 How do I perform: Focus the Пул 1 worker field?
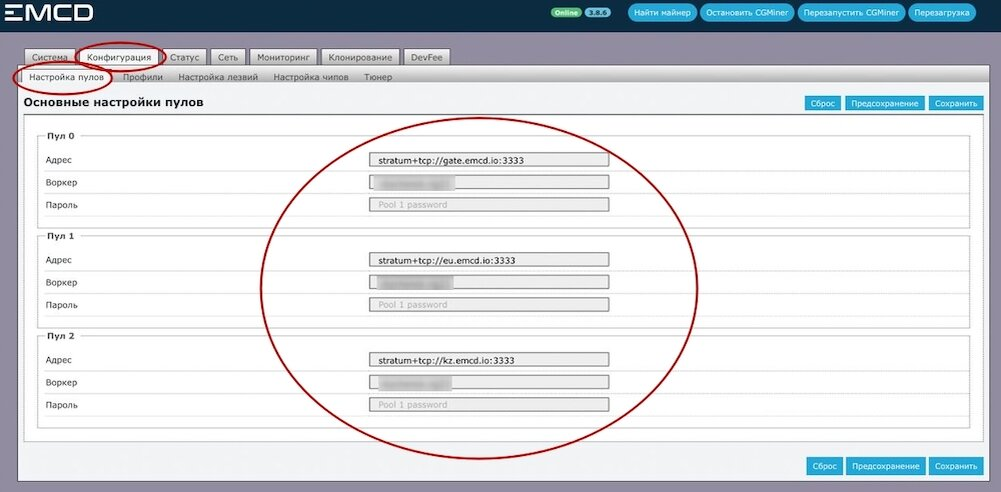click(x=489, y=282)
